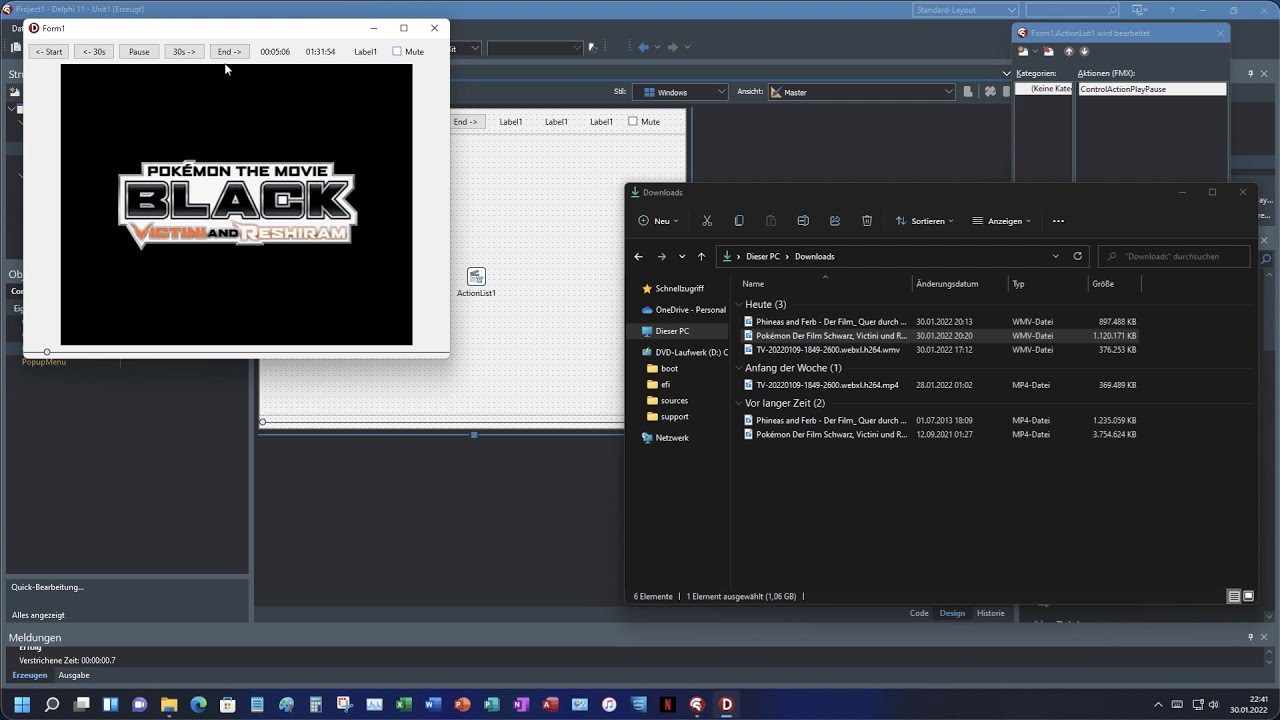Image resolution: width=1280 pixels, height=720 pixels.
Task: Open address bar history dropdown
Action: pyautogui.click(x=1055, y=256)
